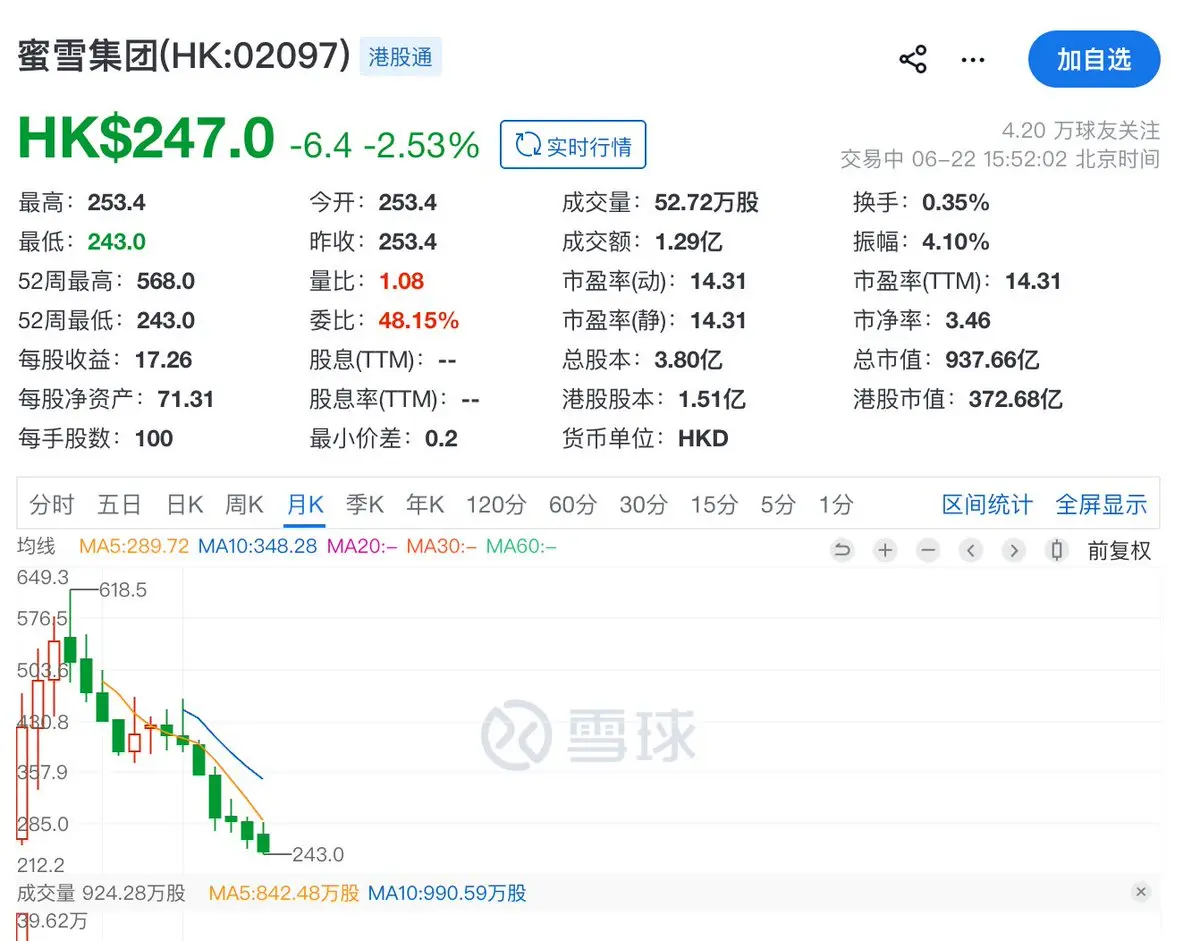Click the 618.5 high marker on chart
Viewport: 1200px width, 941px height.
coord(123,590)
